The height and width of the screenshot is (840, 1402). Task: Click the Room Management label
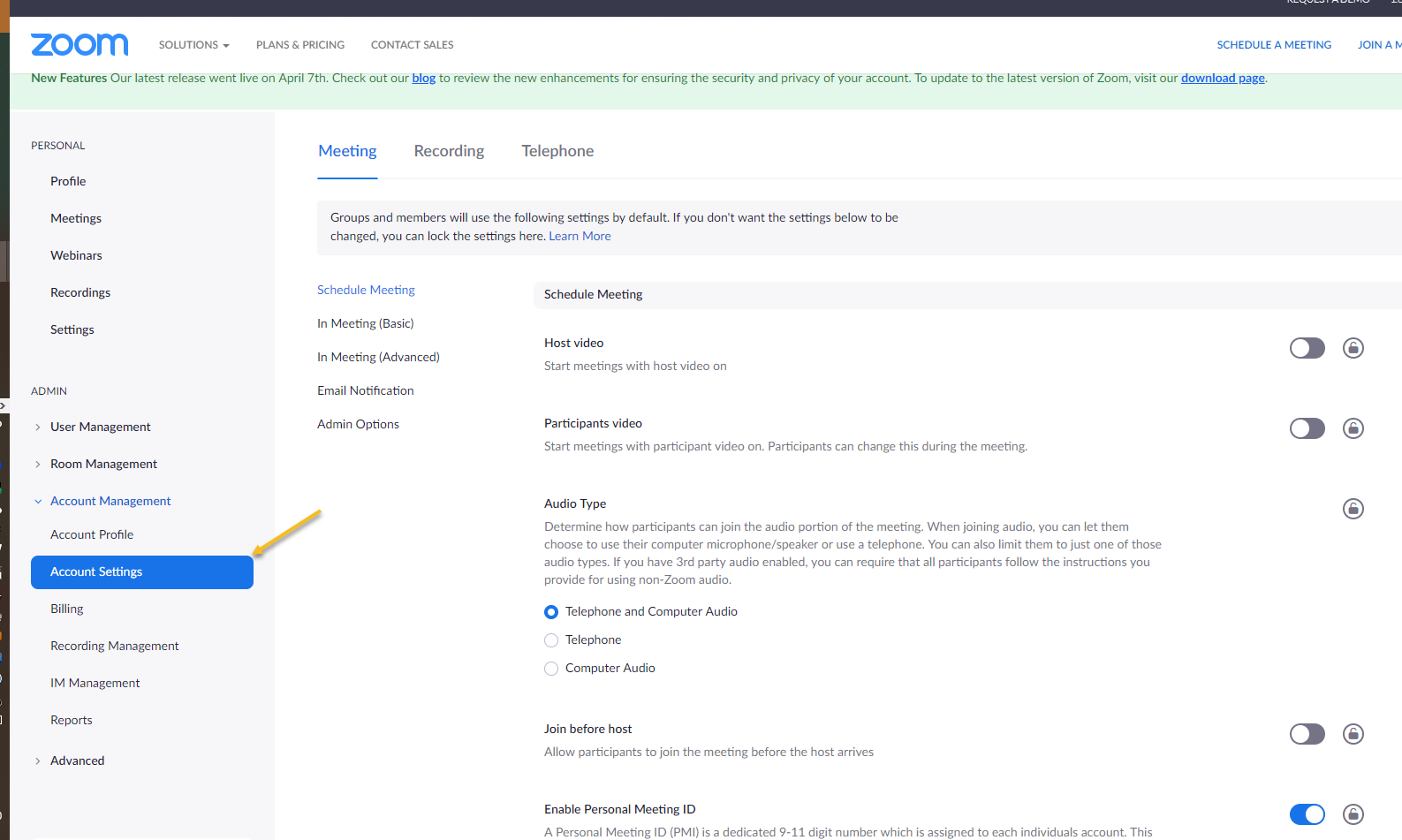pyautogui.click(x=103, y=464)
